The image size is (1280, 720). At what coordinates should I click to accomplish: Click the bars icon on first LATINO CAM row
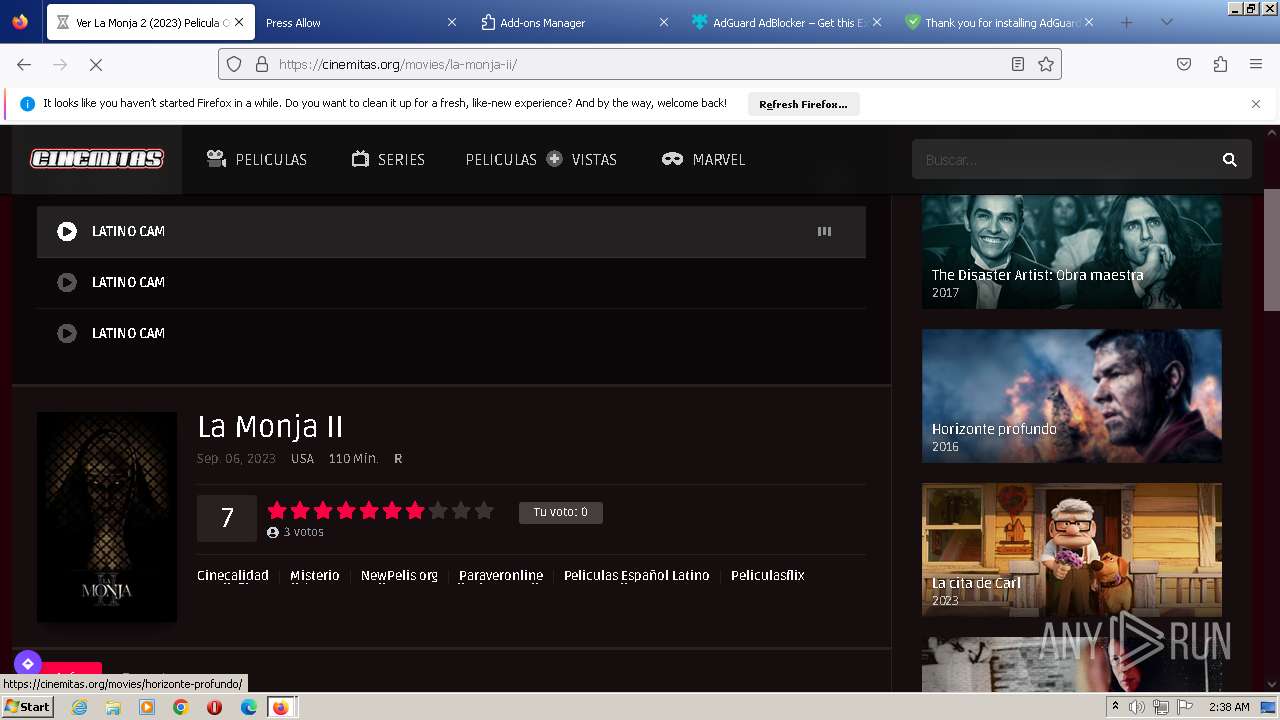pyautogui.click(x=824, y=231)
